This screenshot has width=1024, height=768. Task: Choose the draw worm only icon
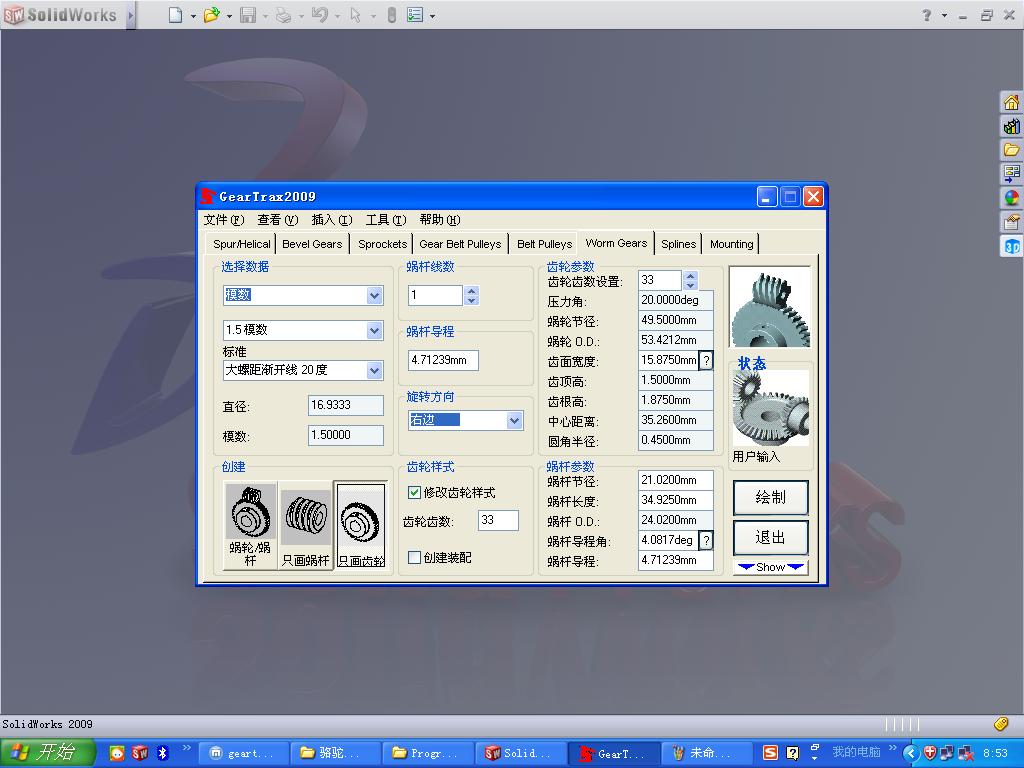pos(306,515)
